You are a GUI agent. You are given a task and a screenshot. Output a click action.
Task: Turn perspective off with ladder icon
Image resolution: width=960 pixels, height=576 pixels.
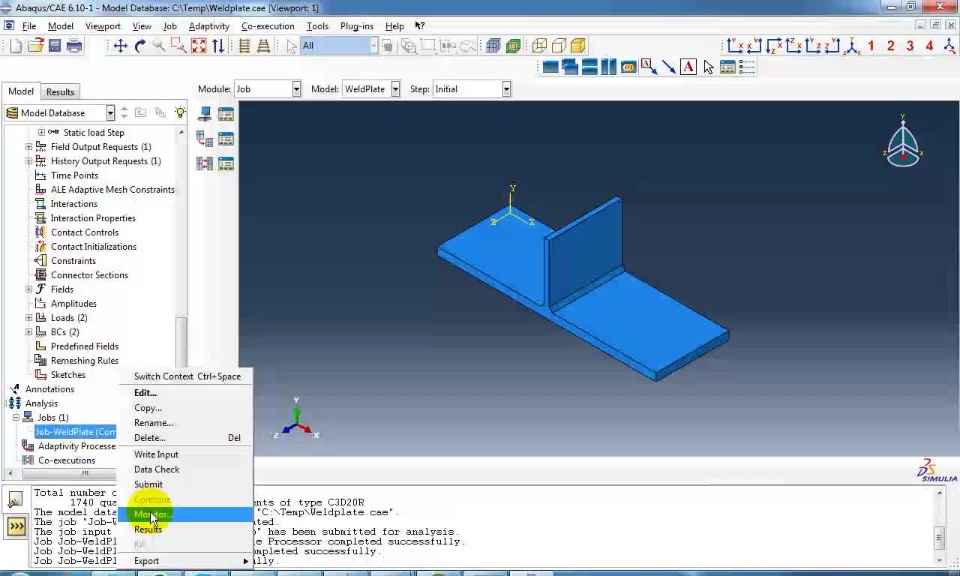244,46
